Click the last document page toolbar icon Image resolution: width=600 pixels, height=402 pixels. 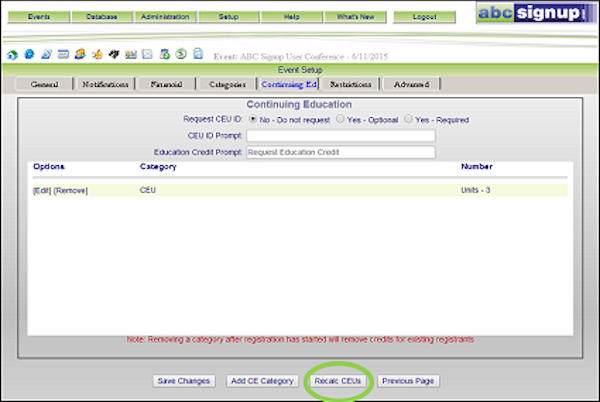click(198, 54)
